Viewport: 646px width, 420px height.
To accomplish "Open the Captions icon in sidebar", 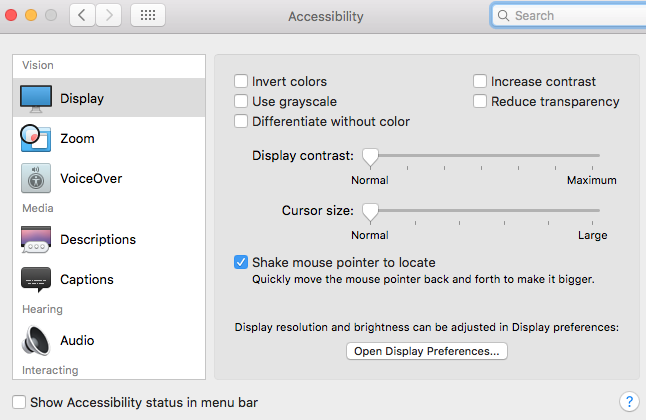I will tap(36, 279).
